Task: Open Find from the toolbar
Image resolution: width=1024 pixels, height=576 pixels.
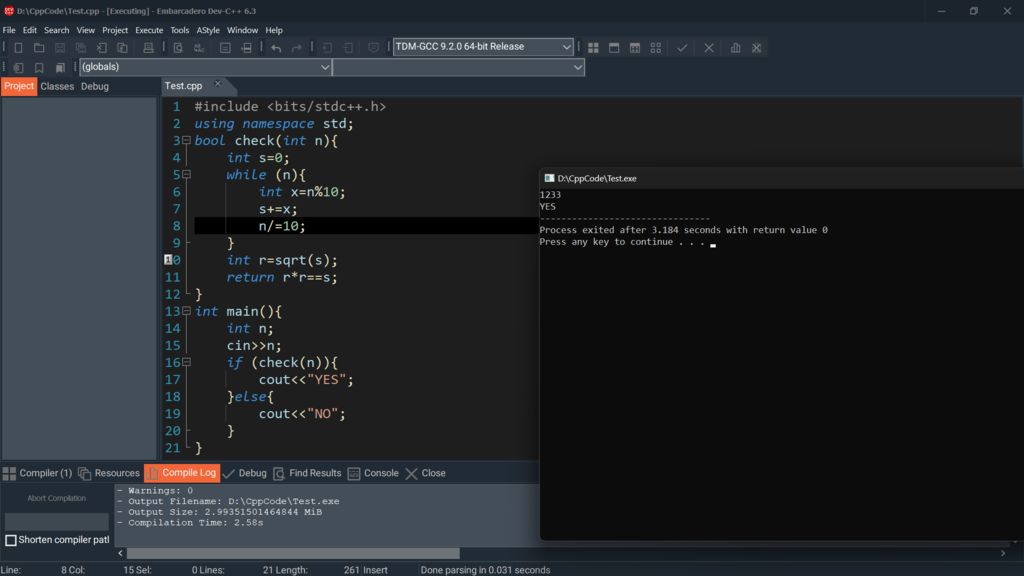Action: [x=178, y=48]
